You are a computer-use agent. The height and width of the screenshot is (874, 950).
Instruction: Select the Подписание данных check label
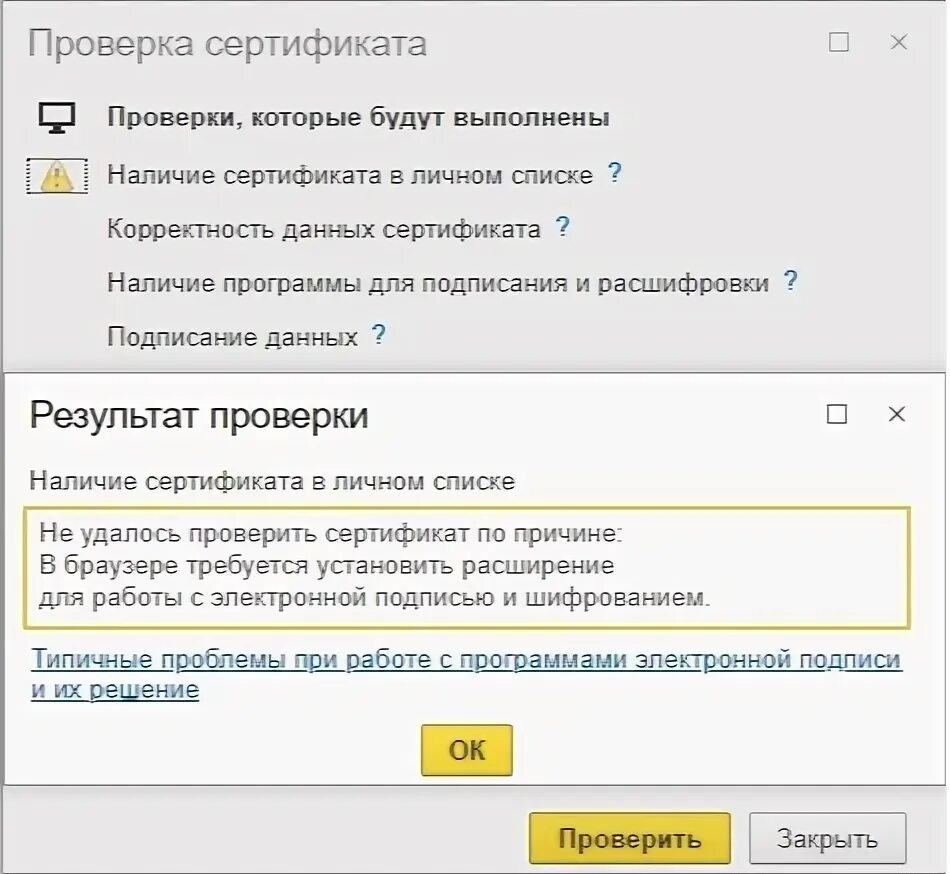[232, 337]
